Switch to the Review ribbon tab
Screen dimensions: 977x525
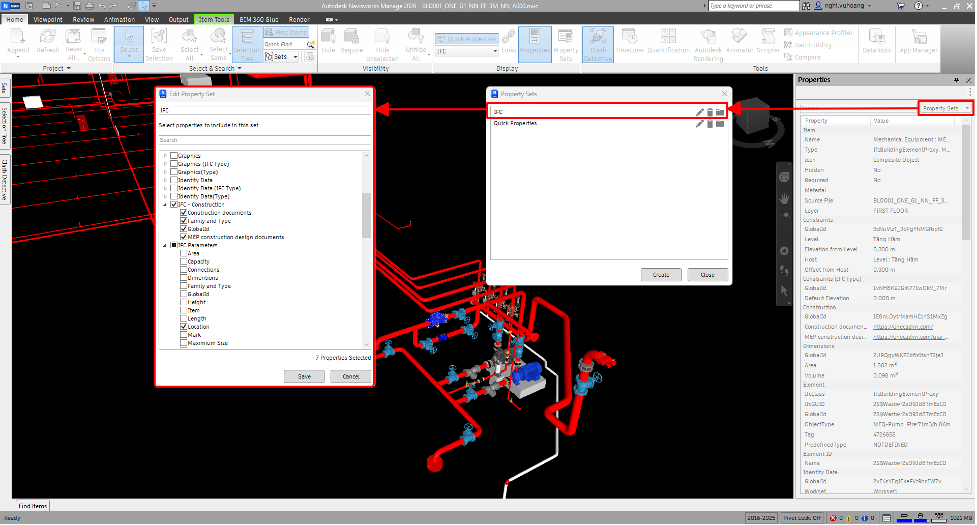83,19
